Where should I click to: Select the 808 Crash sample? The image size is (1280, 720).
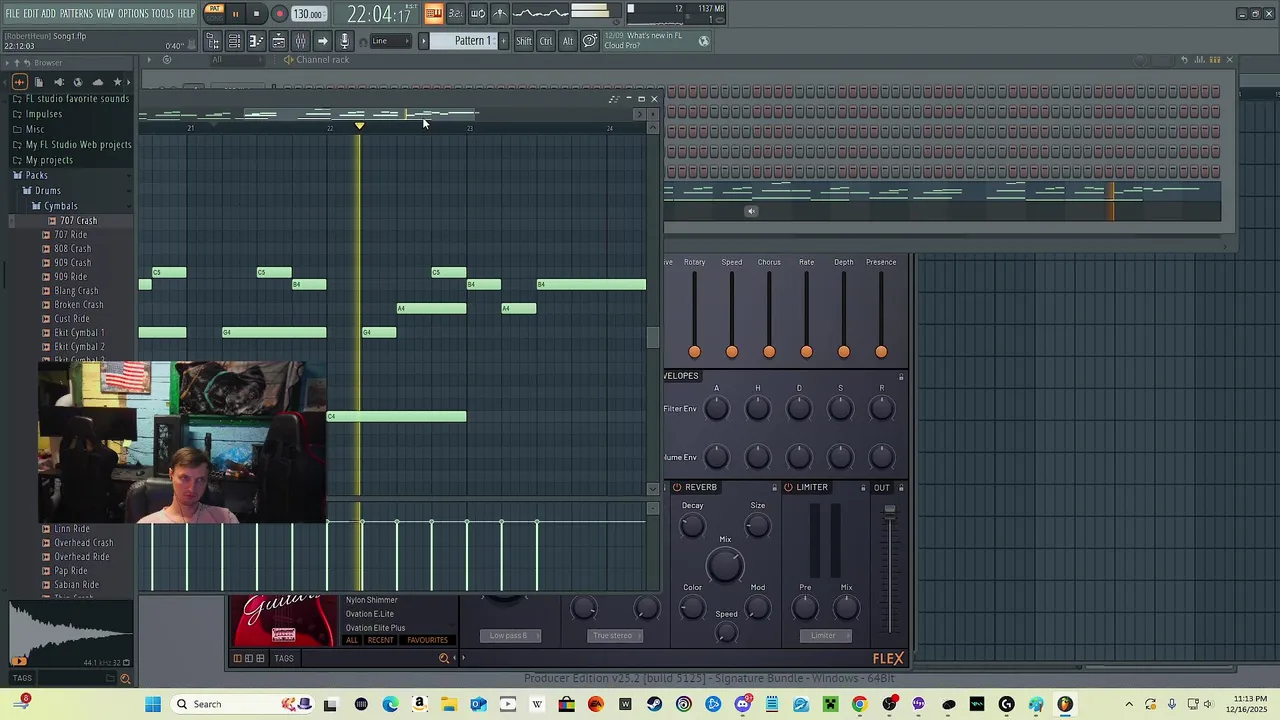[67, 249]
